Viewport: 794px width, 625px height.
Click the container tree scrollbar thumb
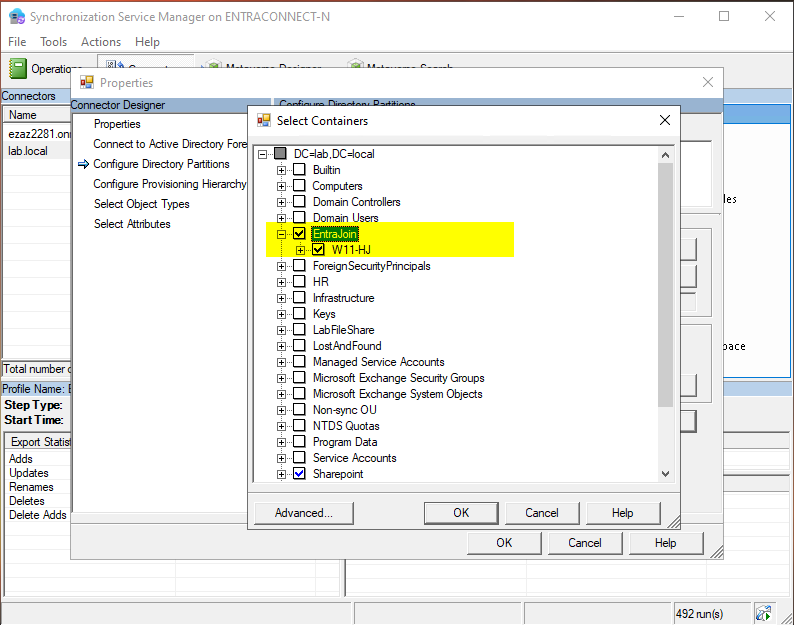665,285
